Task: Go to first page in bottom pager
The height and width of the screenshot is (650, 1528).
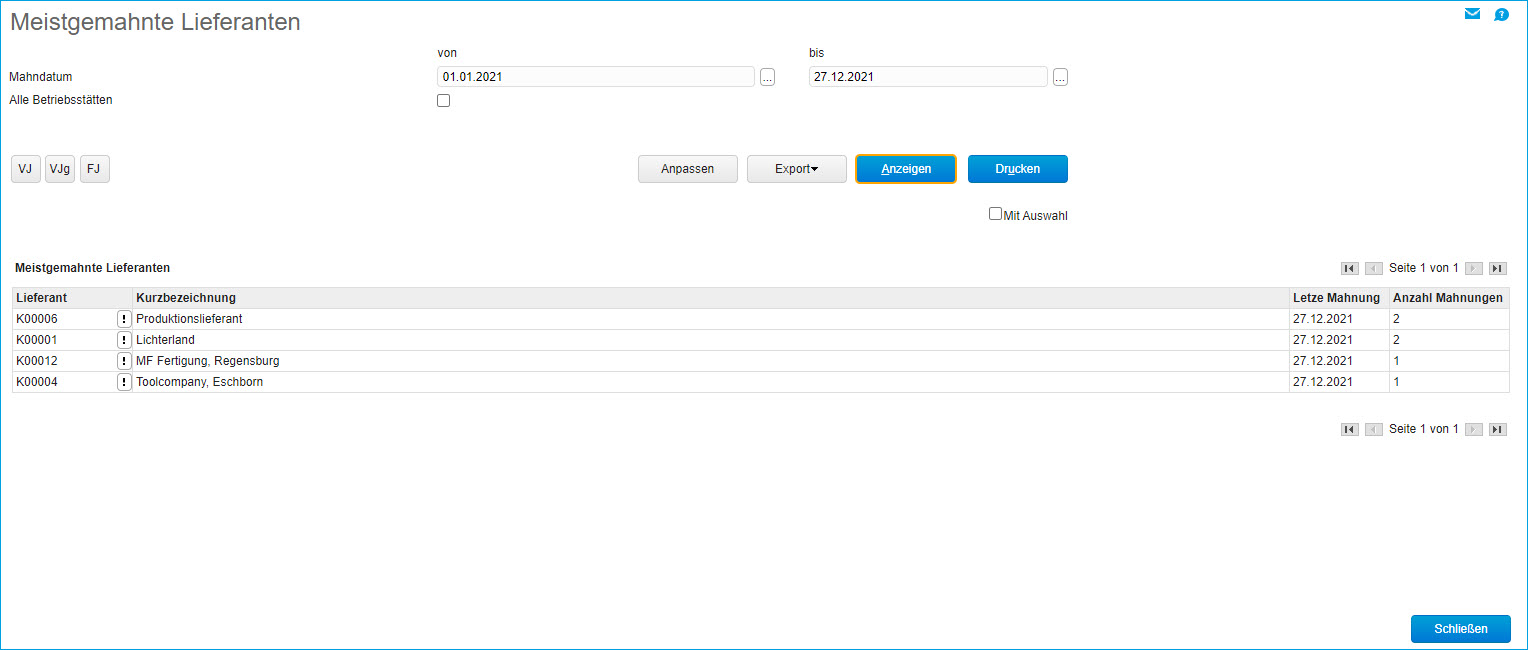Action: (x=1349, y=429)
